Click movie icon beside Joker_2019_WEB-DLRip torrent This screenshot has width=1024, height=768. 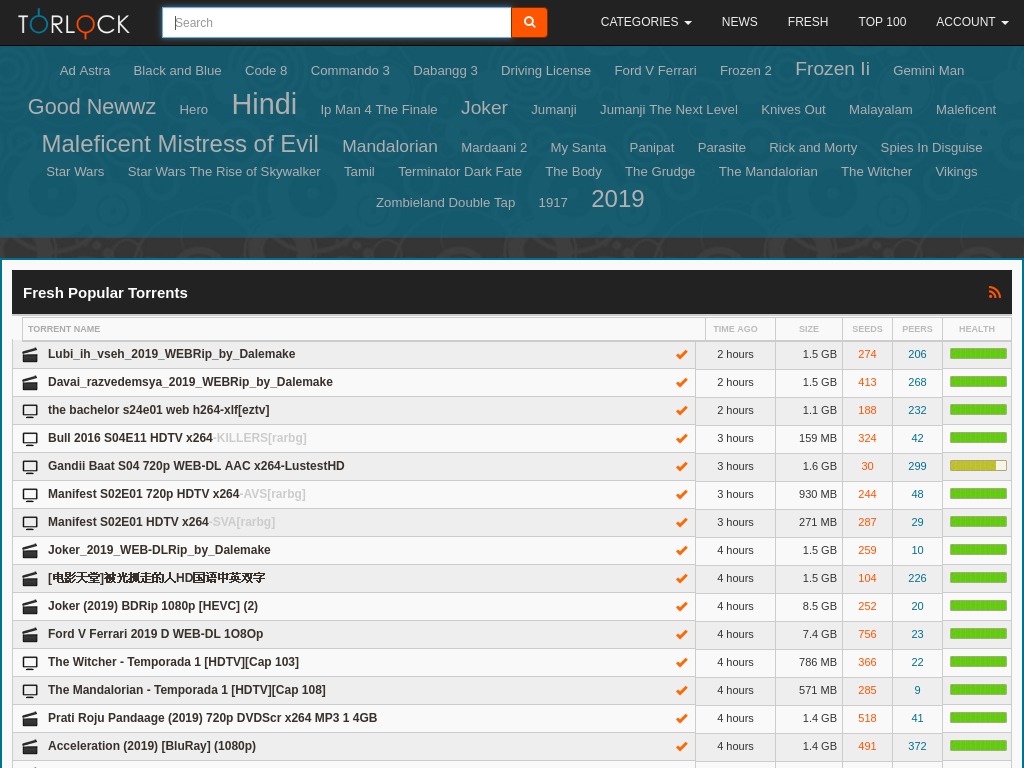coord(30,551)
